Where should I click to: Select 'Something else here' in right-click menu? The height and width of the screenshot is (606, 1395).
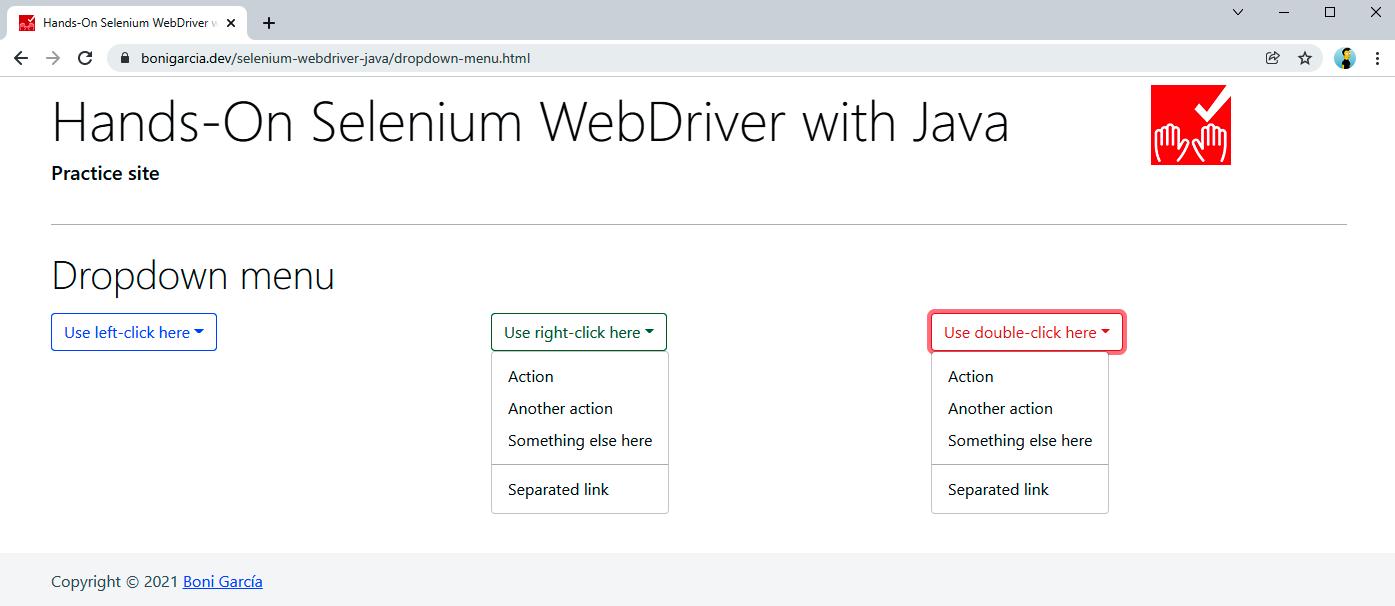pyautogui.click(x=580, y=441)
